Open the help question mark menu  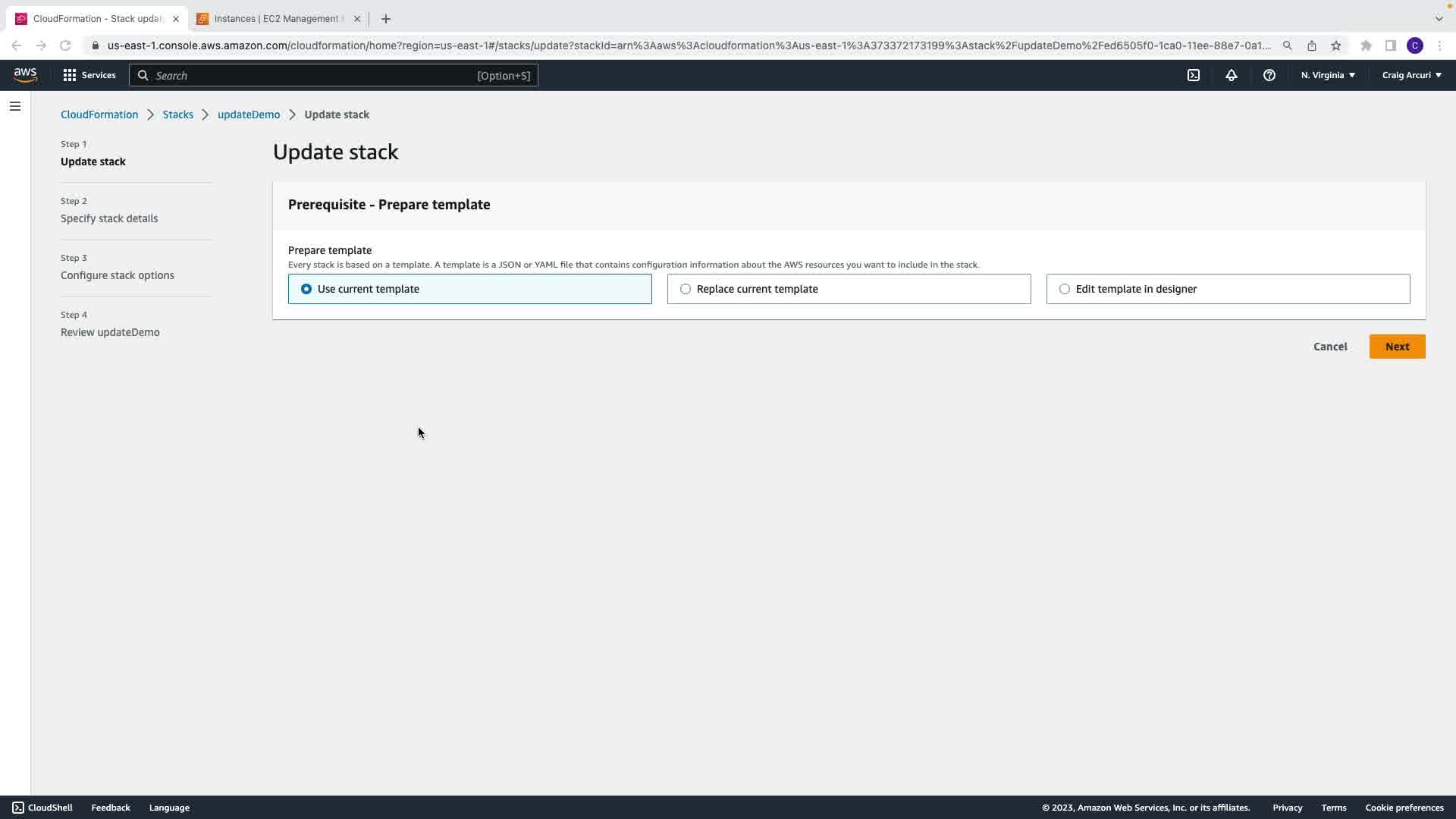coord(1269,75)
